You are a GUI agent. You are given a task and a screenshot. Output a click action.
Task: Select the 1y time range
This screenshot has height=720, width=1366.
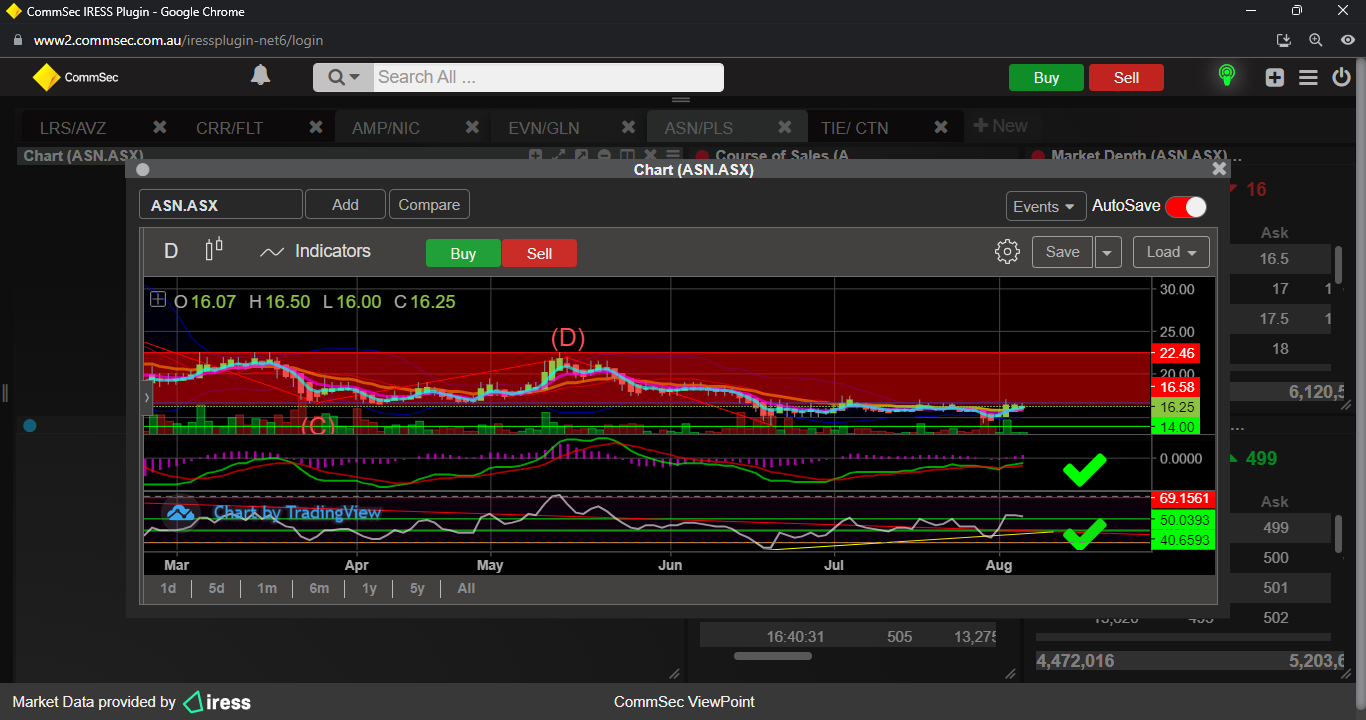tap(369, 588)
